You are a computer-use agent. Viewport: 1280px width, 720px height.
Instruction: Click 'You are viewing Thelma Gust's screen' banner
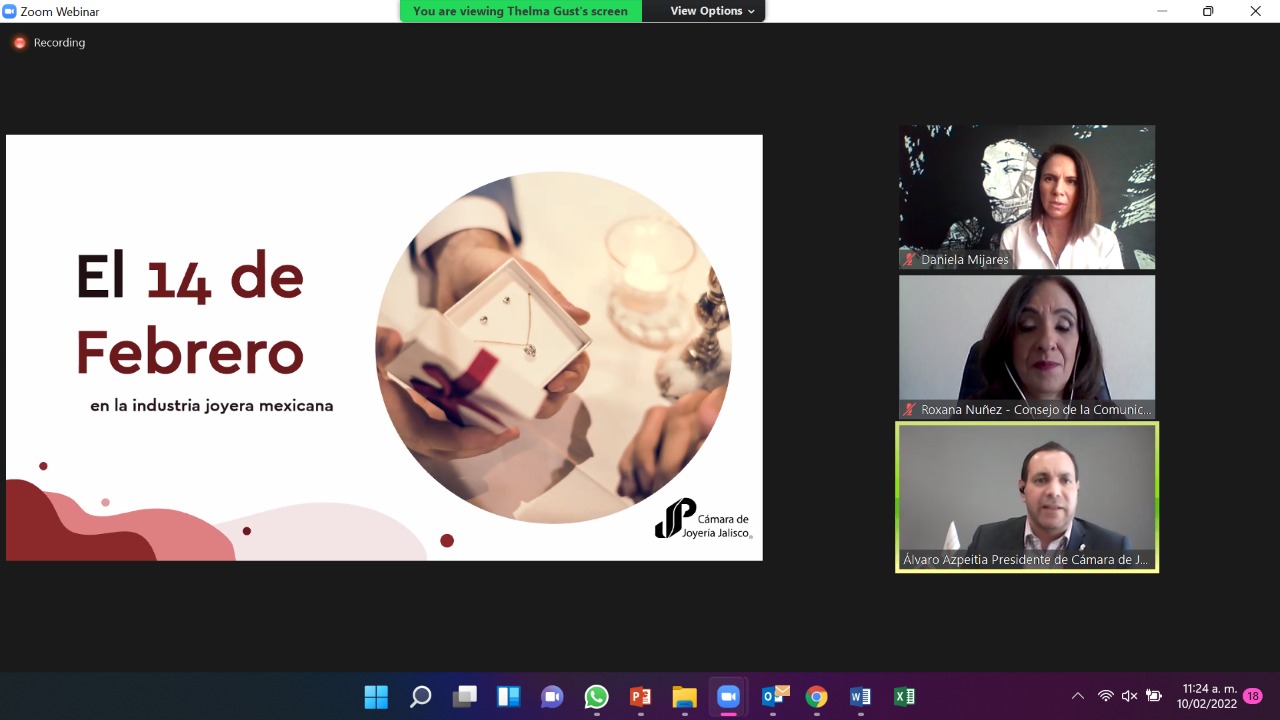click(x=520, y=11)
